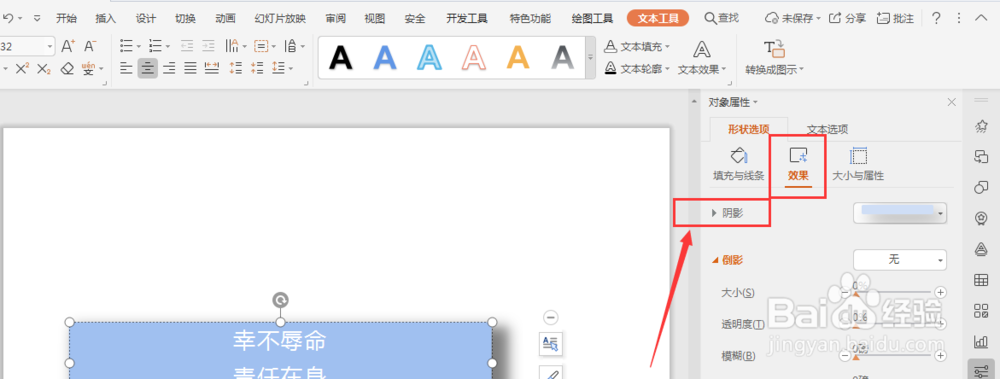
Task: Open the 插入 ribbon tab
Action: (105, 19)
